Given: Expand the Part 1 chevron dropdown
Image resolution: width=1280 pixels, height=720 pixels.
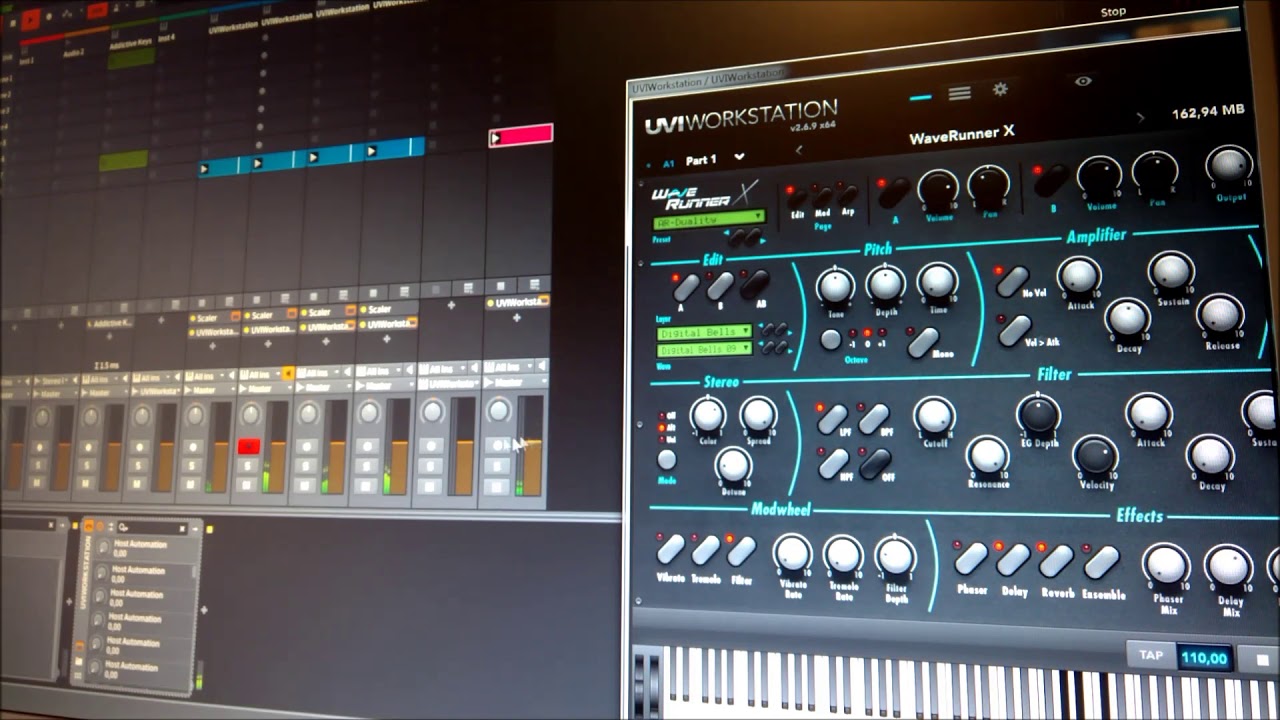Looking at the screenshot, I should [x=739, y=157].
